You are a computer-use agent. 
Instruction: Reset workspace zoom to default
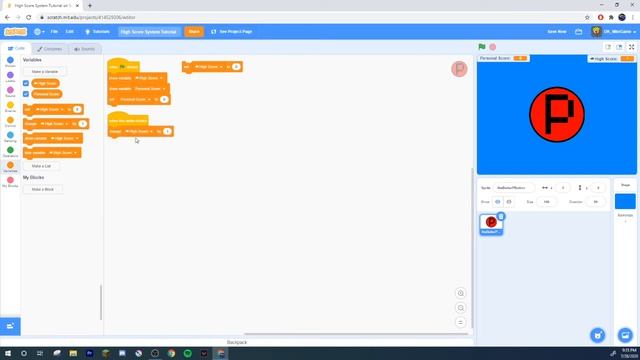point(460,322)
